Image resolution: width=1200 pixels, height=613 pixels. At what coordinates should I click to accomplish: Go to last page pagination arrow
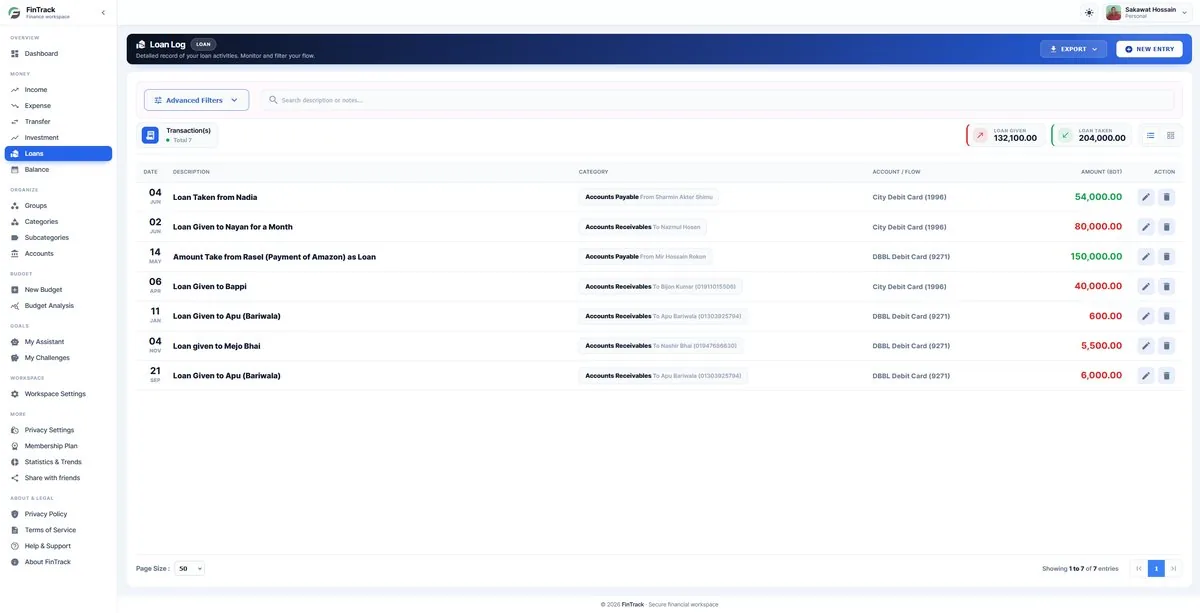click(x=1174, y=568)
